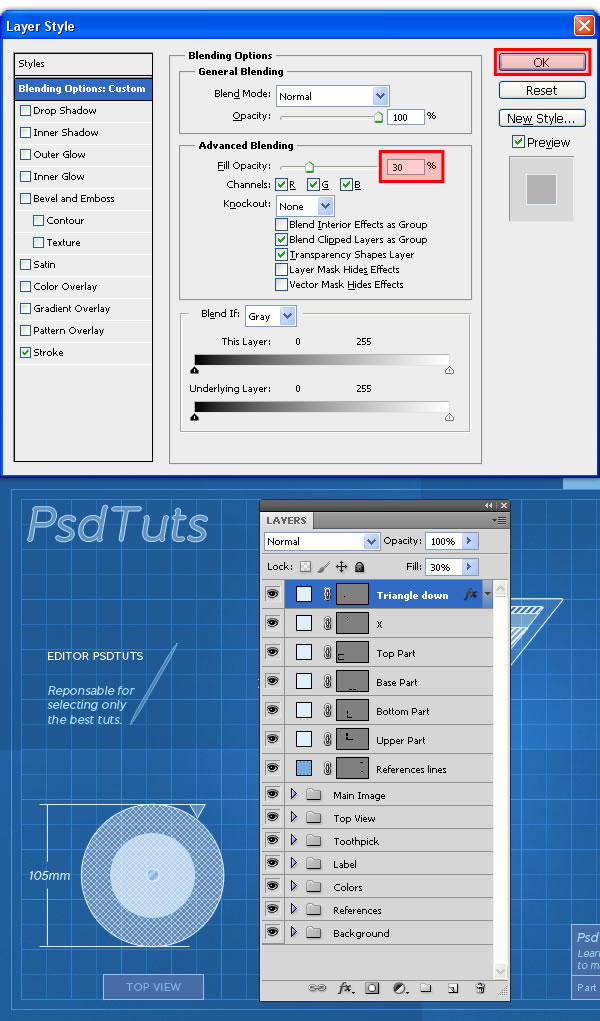Screen dimensions: 600x1021
Task: Check Layer Mask Hides Effects
Action: coord(281,270)
